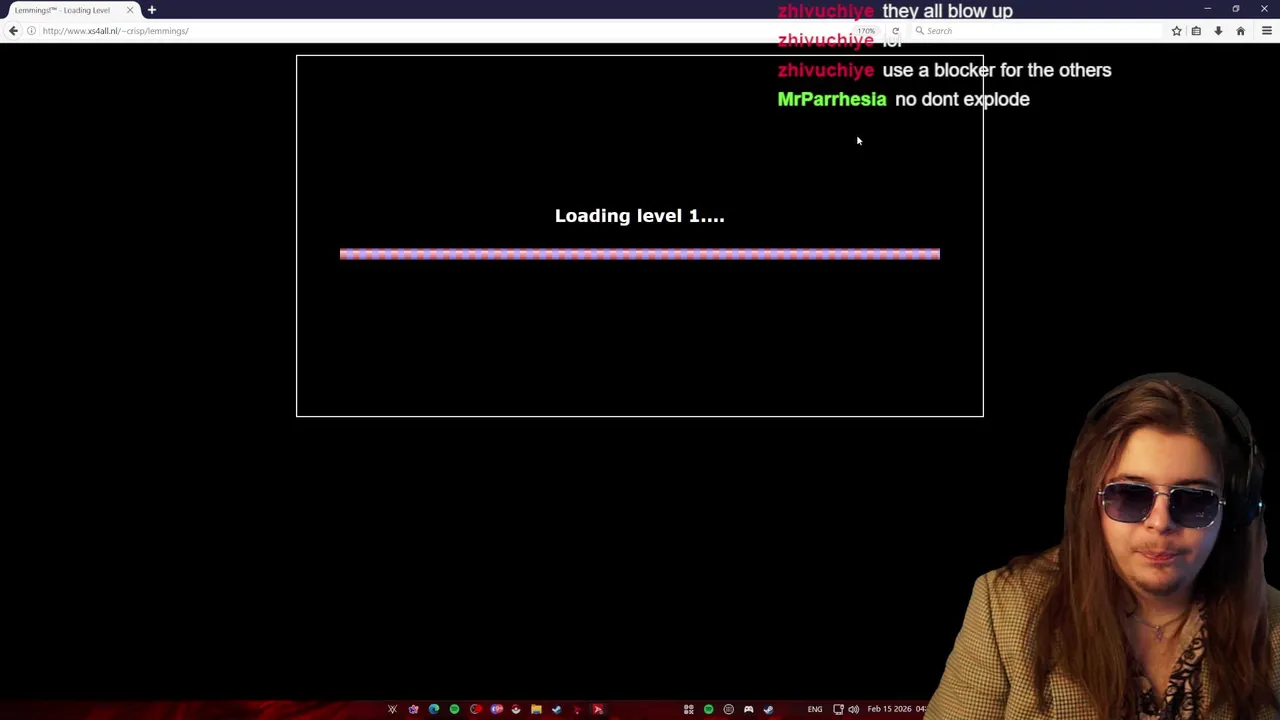Open Microsoft Edge from taskbar

(x=434, y=709)
